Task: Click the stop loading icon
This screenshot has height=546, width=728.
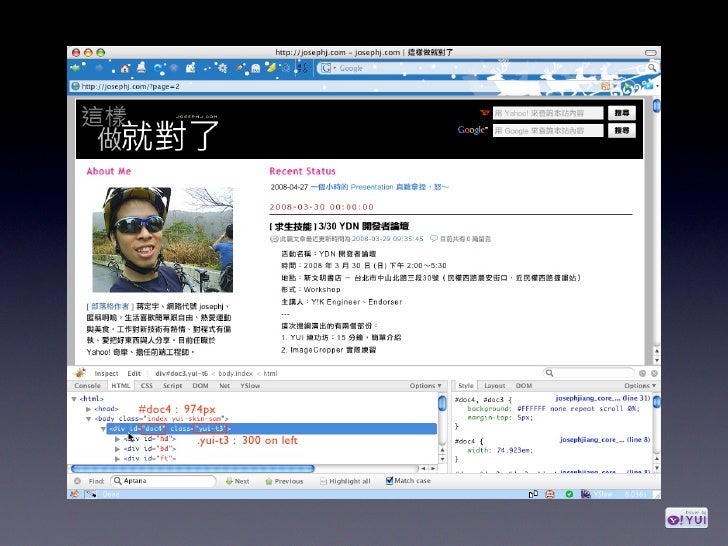Action: click(174, 68)
